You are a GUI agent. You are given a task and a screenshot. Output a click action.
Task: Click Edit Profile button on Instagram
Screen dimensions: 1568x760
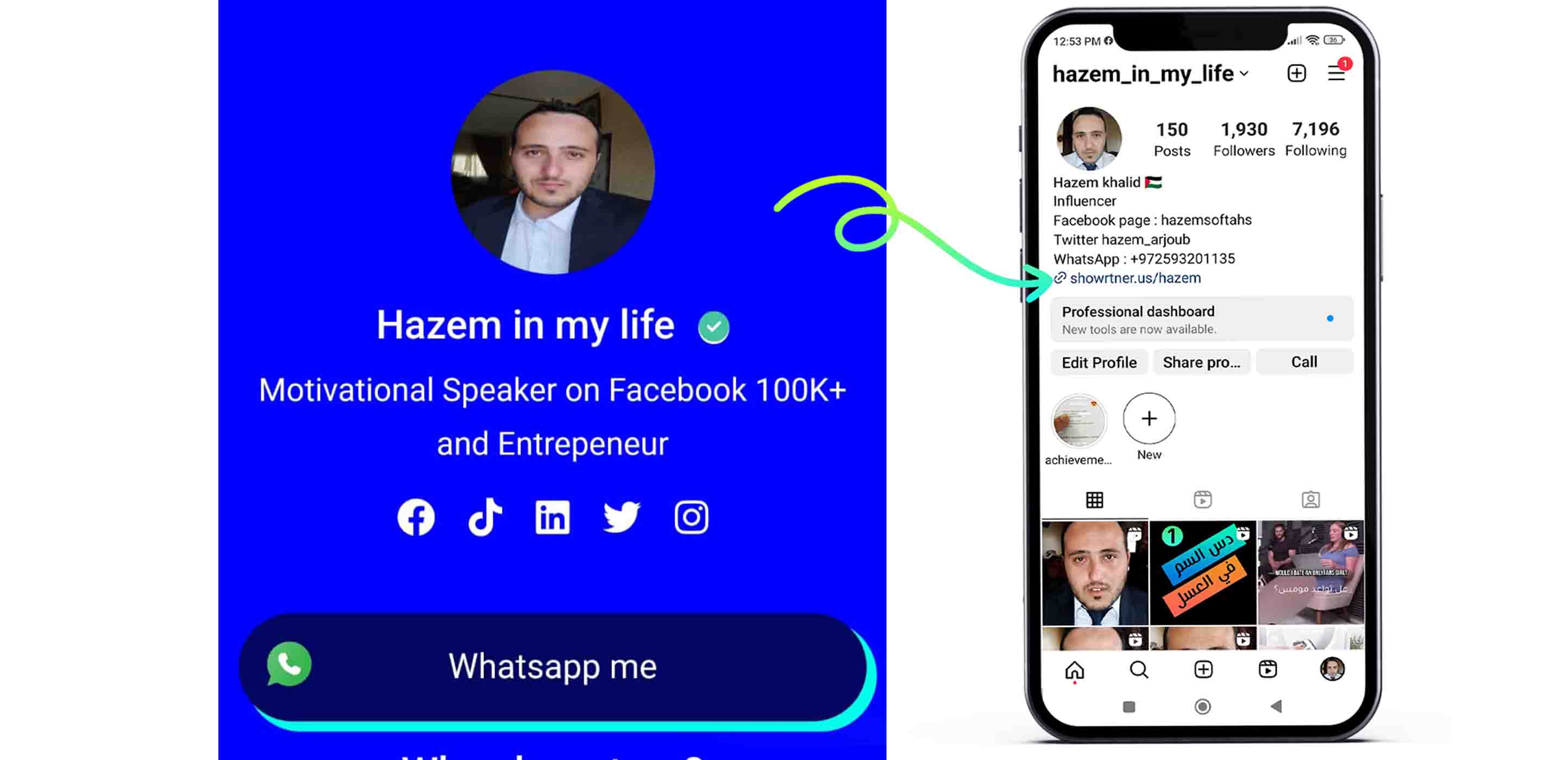click(1099, 362)
